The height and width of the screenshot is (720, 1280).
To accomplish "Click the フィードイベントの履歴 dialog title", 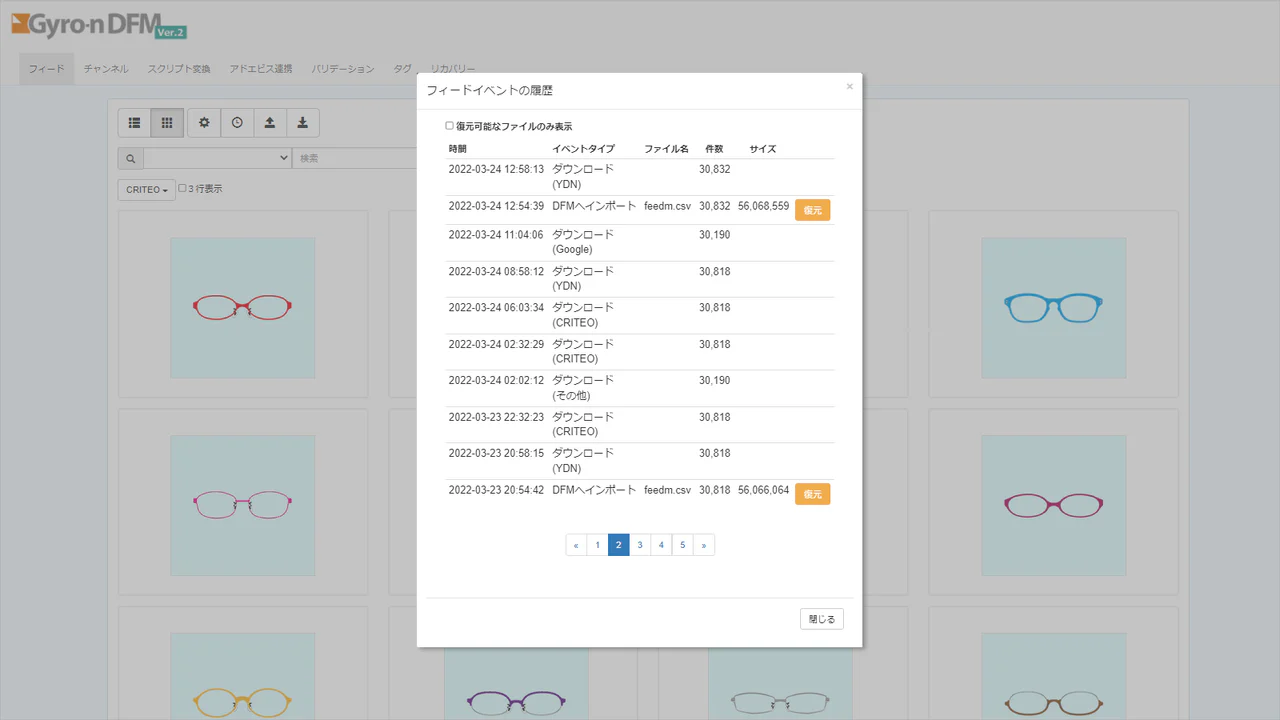I will 489,90.
